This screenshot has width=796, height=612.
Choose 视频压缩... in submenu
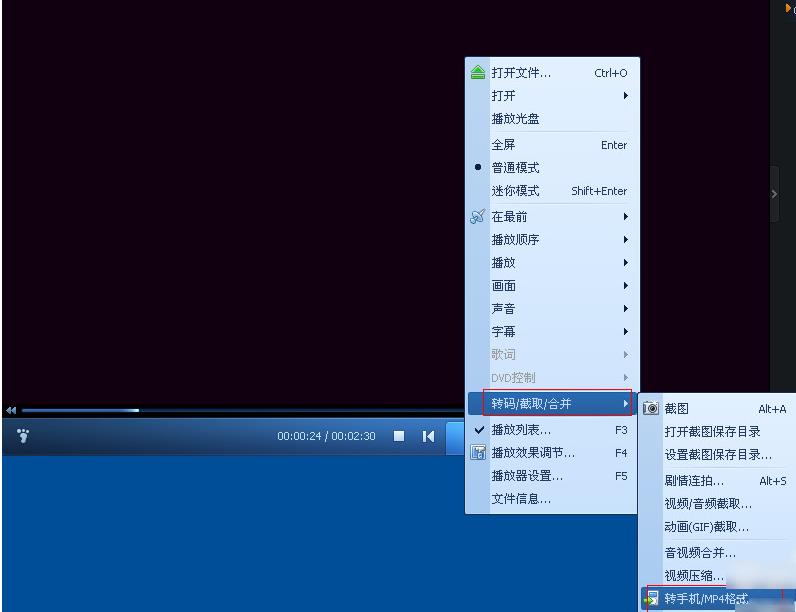click(717, 575)
